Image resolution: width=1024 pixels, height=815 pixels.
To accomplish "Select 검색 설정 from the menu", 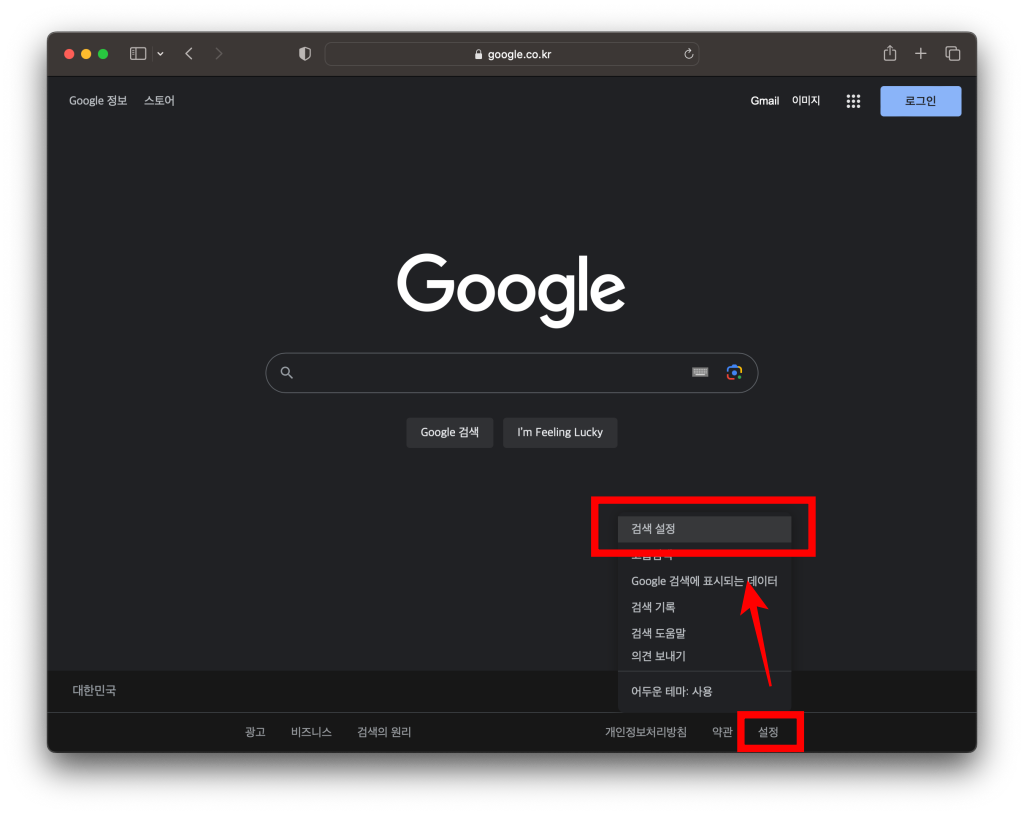I will [x=704, y=529].
